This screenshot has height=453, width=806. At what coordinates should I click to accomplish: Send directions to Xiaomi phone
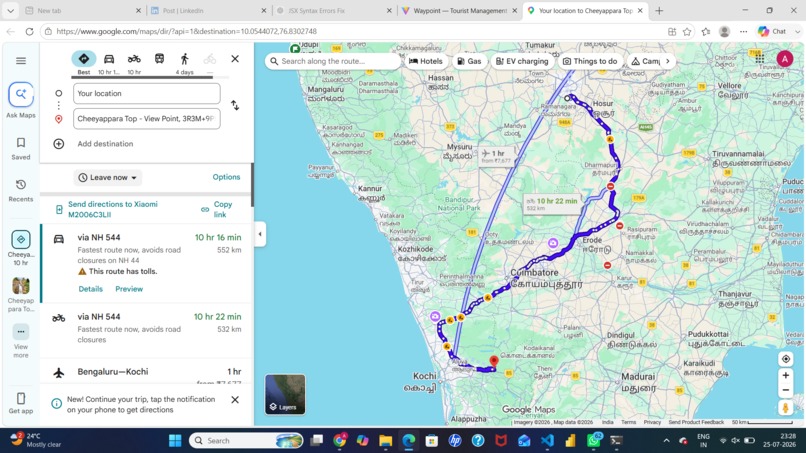[113, 209]
